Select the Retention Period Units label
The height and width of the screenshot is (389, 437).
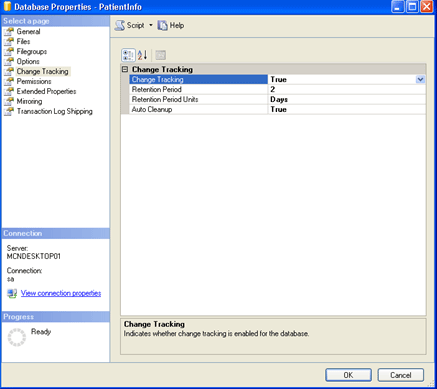(x=165, y=99)
